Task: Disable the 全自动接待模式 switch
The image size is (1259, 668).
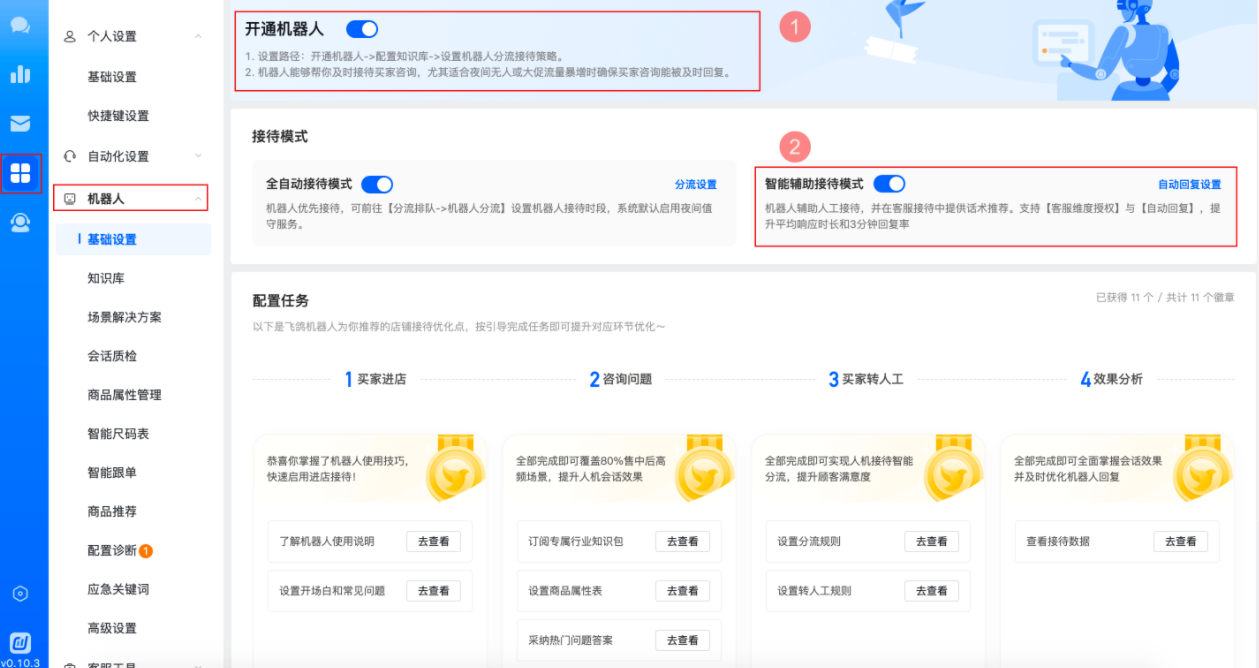Action: [377, 185]
